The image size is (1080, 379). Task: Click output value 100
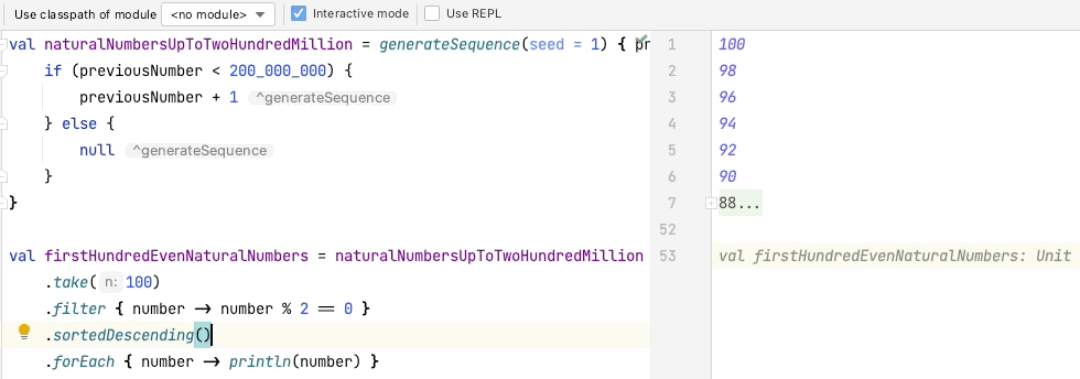[731, 45]
